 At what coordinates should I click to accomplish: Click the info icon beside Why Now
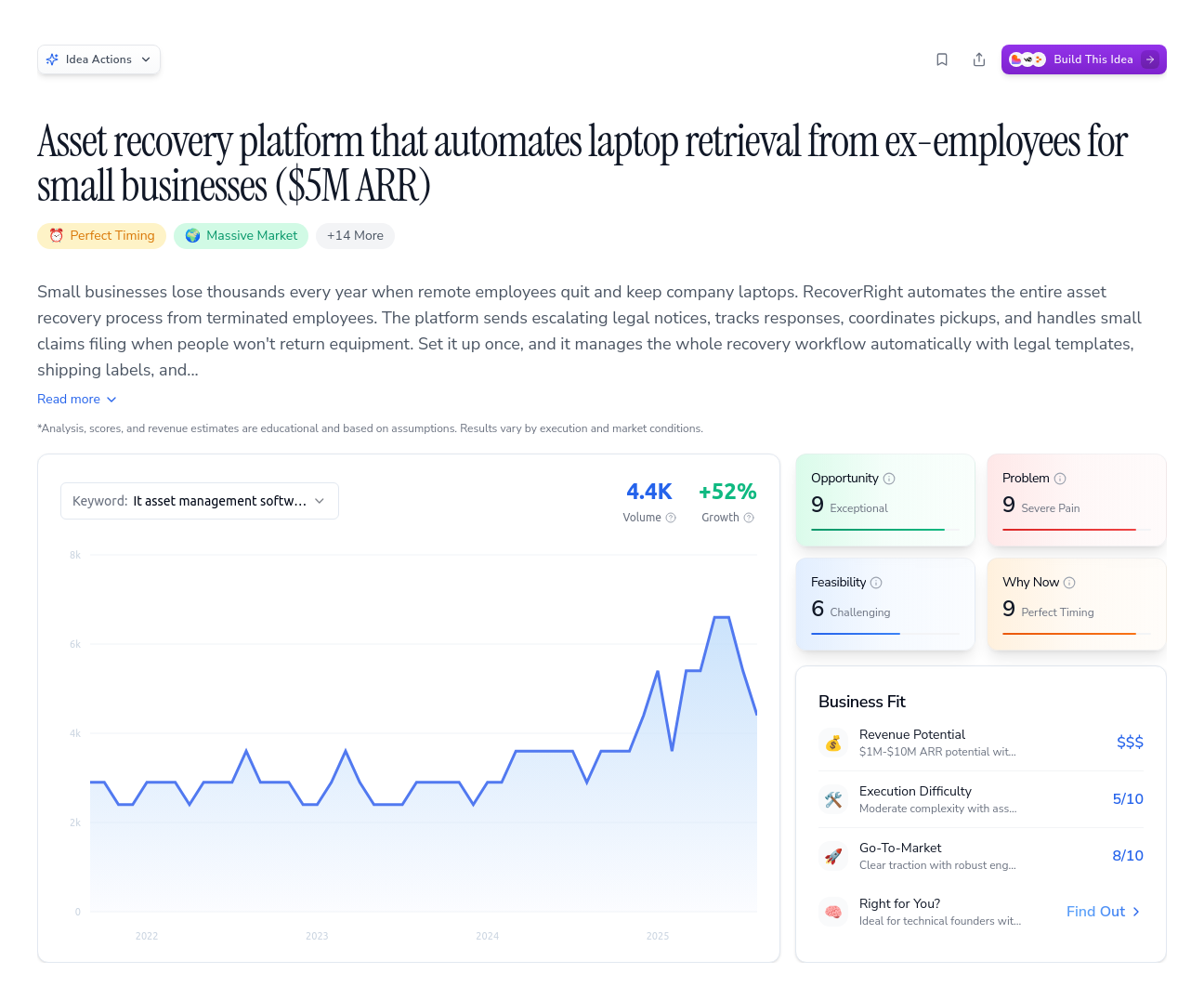point(1069,583)
